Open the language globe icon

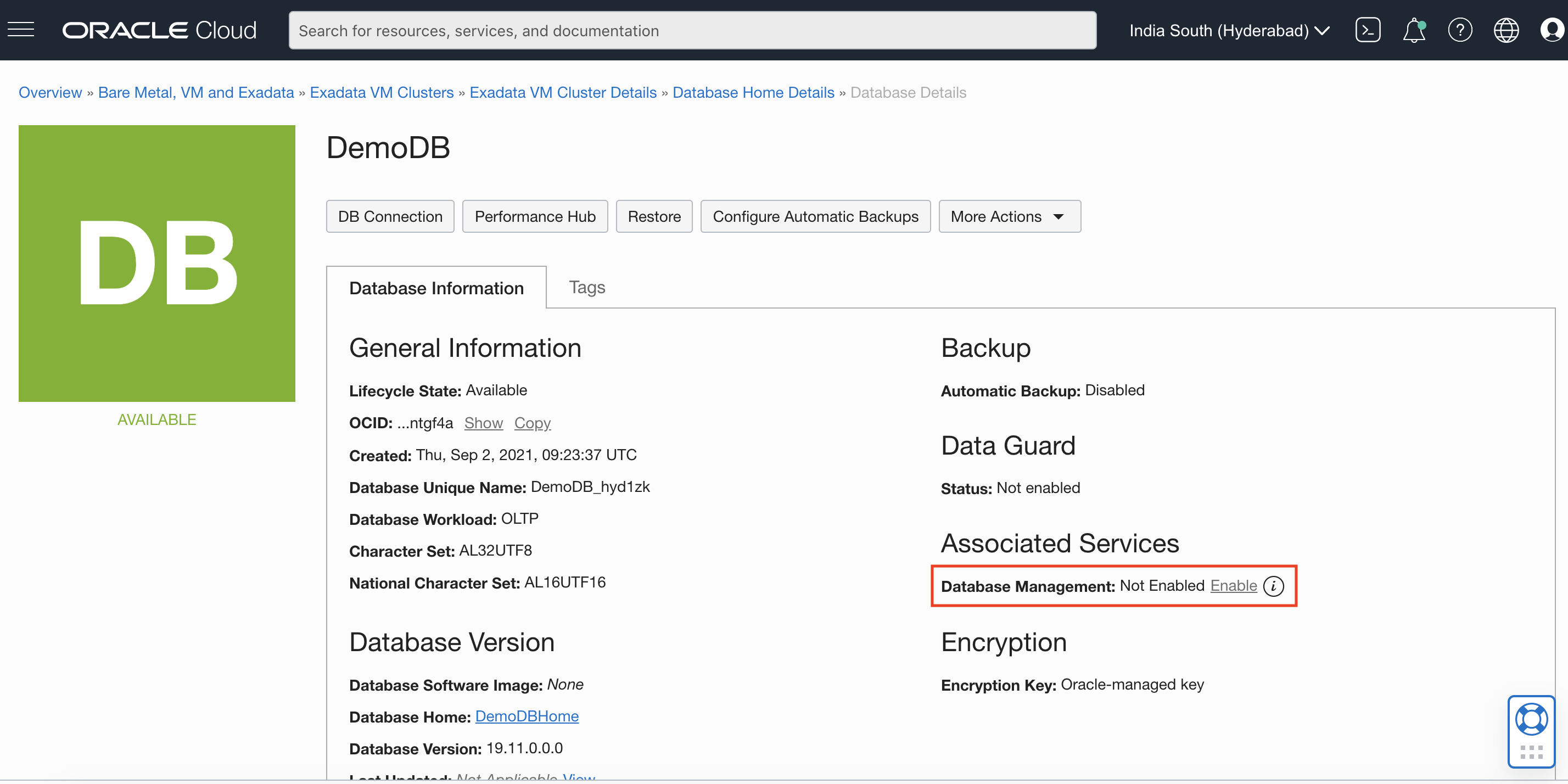pos(1506,30)
